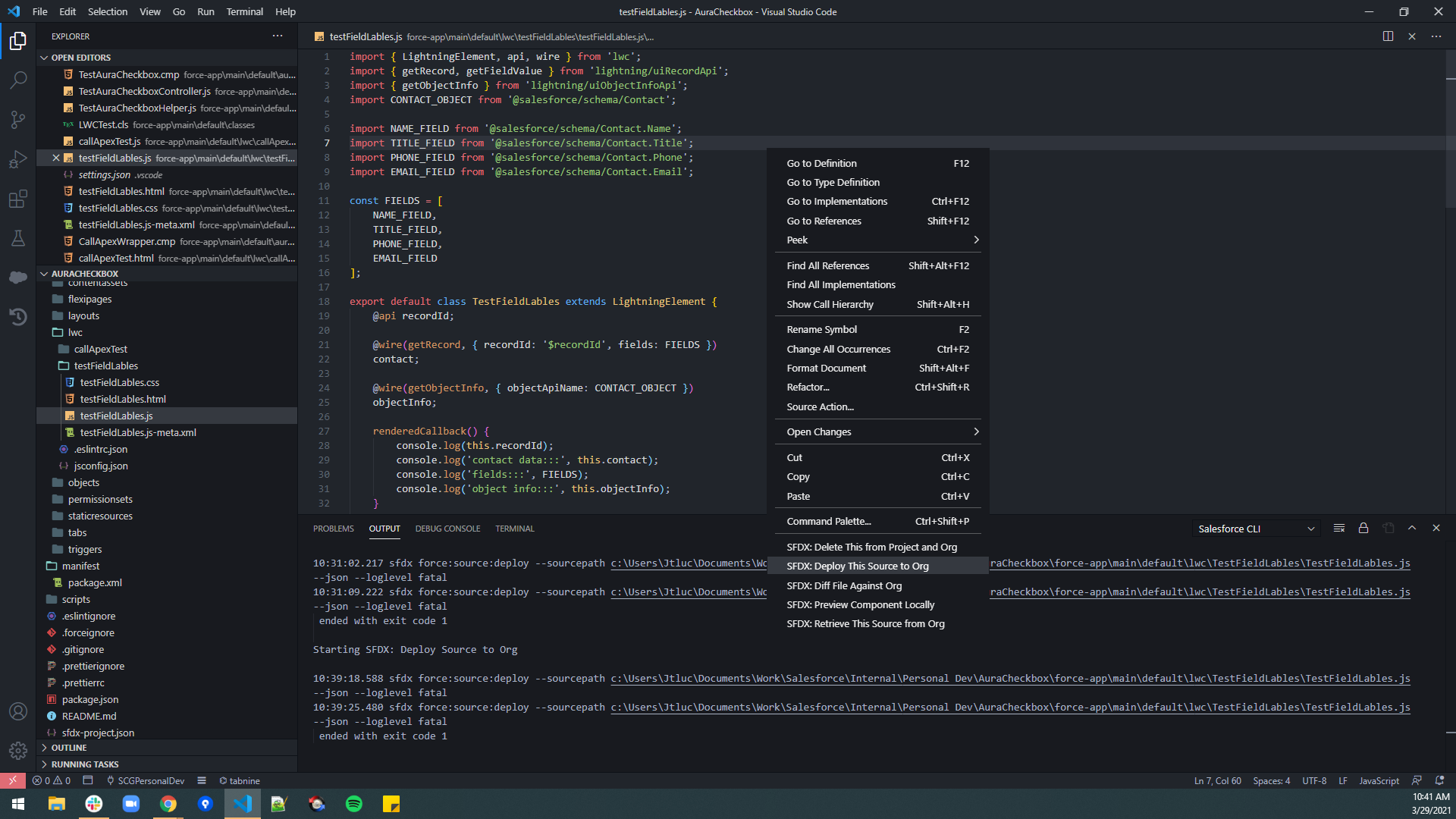The width and height of the screenshot is (1456, 819).
Task: Open the Terminal menu in menu bar
Action: 244,11
